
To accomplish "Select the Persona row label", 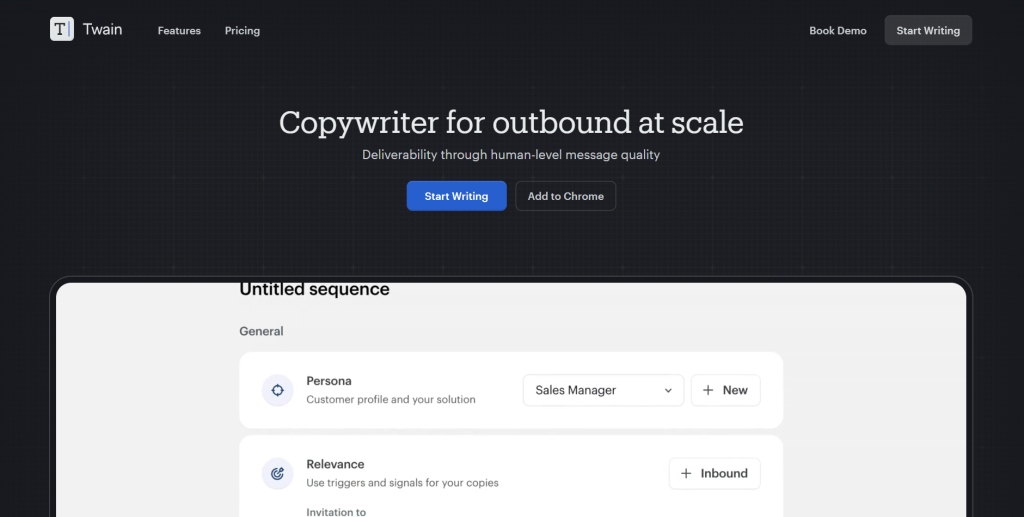I will coord(329,381).
